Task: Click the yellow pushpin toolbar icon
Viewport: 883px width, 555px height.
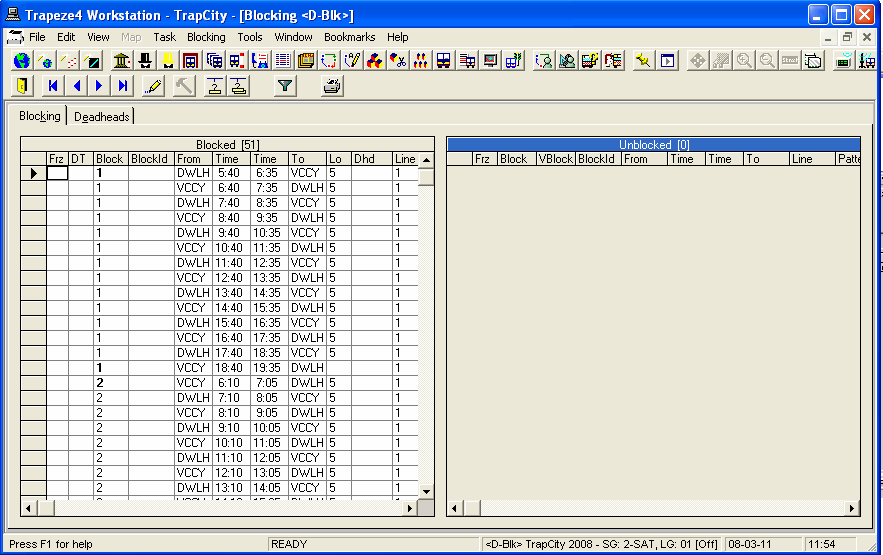Action: click(x=642, y=61)
